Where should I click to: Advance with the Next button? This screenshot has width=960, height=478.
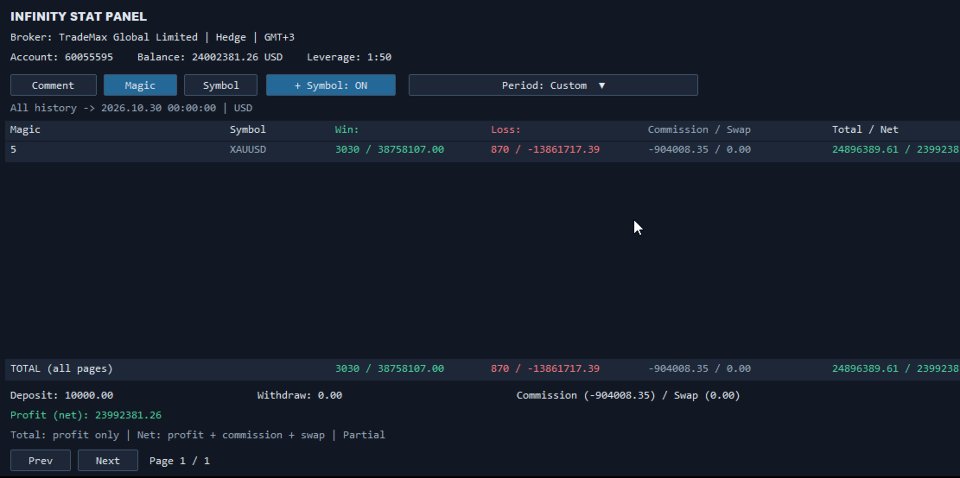click(x=108, y=460)
